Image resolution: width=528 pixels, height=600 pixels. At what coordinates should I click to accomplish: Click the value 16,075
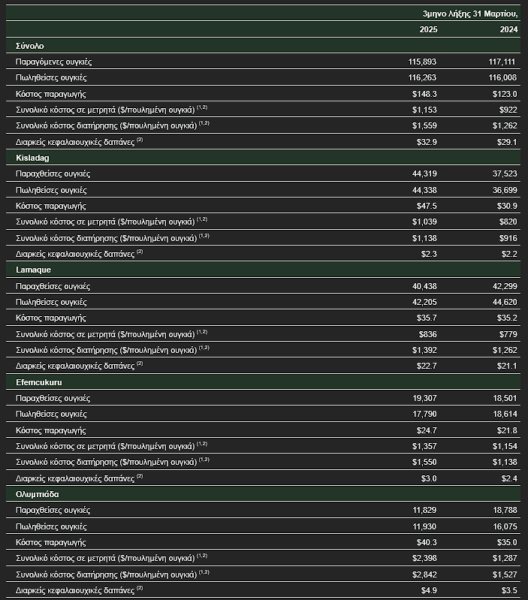click(x=505, y=527)
